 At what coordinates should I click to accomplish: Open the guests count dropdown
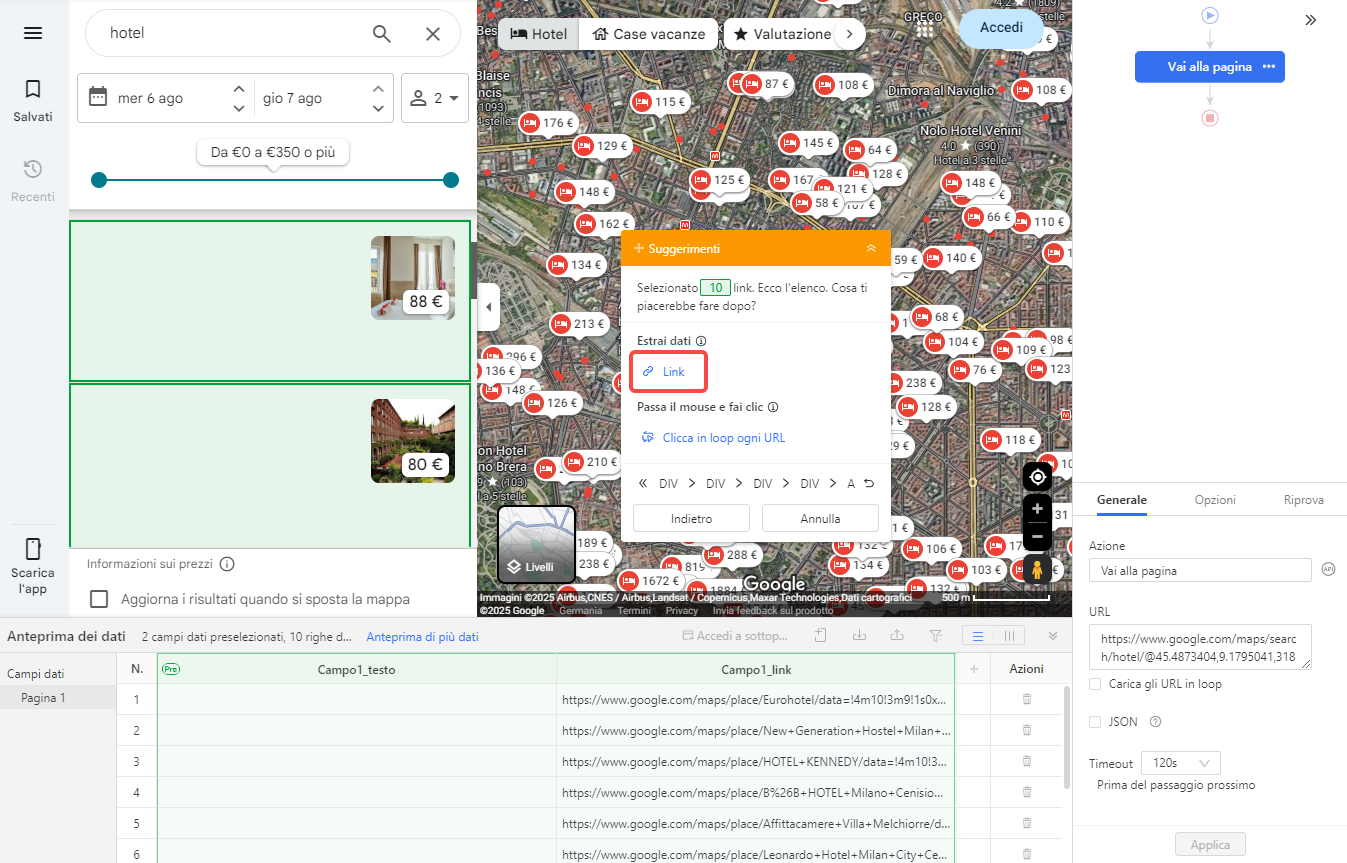(435, 98)
